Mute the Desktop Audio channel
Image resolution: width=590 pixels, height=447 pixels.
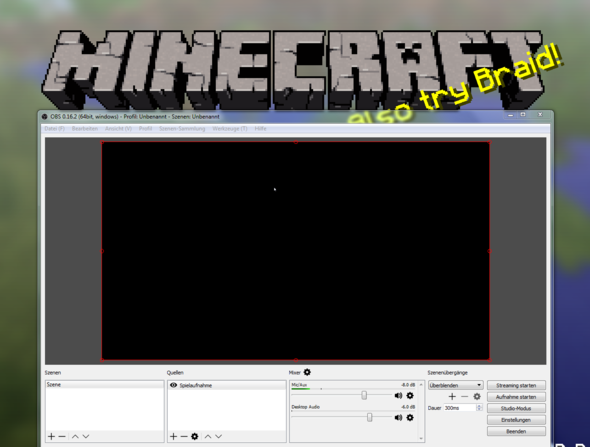[x=398, y=418]
